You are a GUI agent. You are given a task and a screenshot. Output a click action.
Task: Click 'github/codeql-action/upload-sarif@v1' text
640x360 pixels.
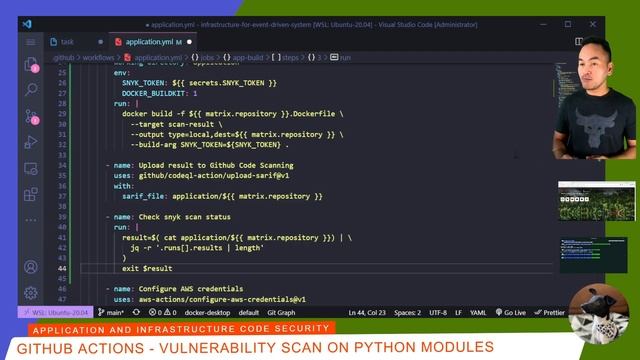point(214,176)
